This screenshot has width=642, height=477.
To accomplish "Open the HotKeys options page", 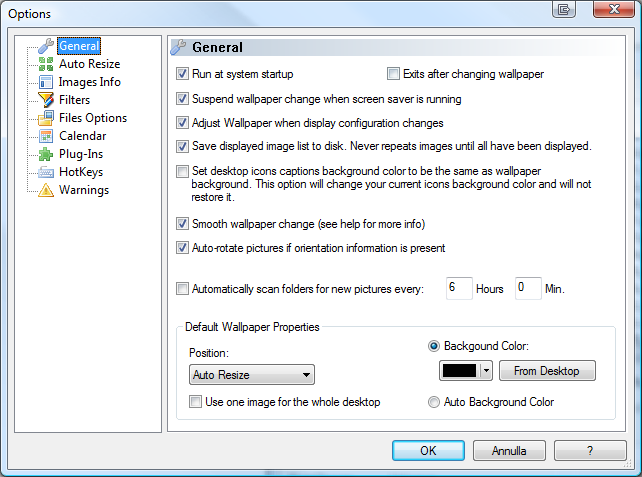I will coord(81,172).
